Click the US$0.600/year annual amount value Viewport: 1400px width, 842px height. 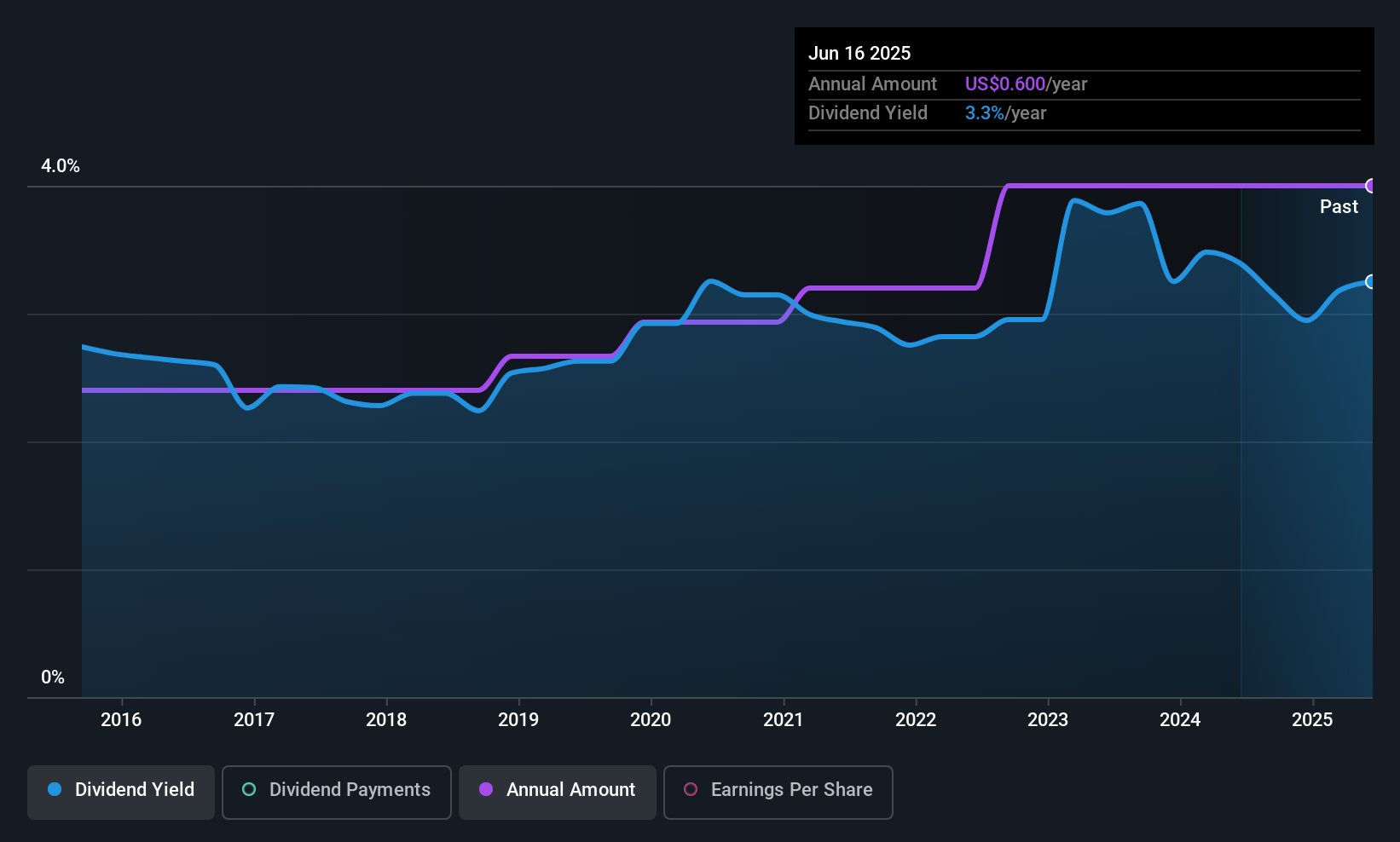point(1026,84)
